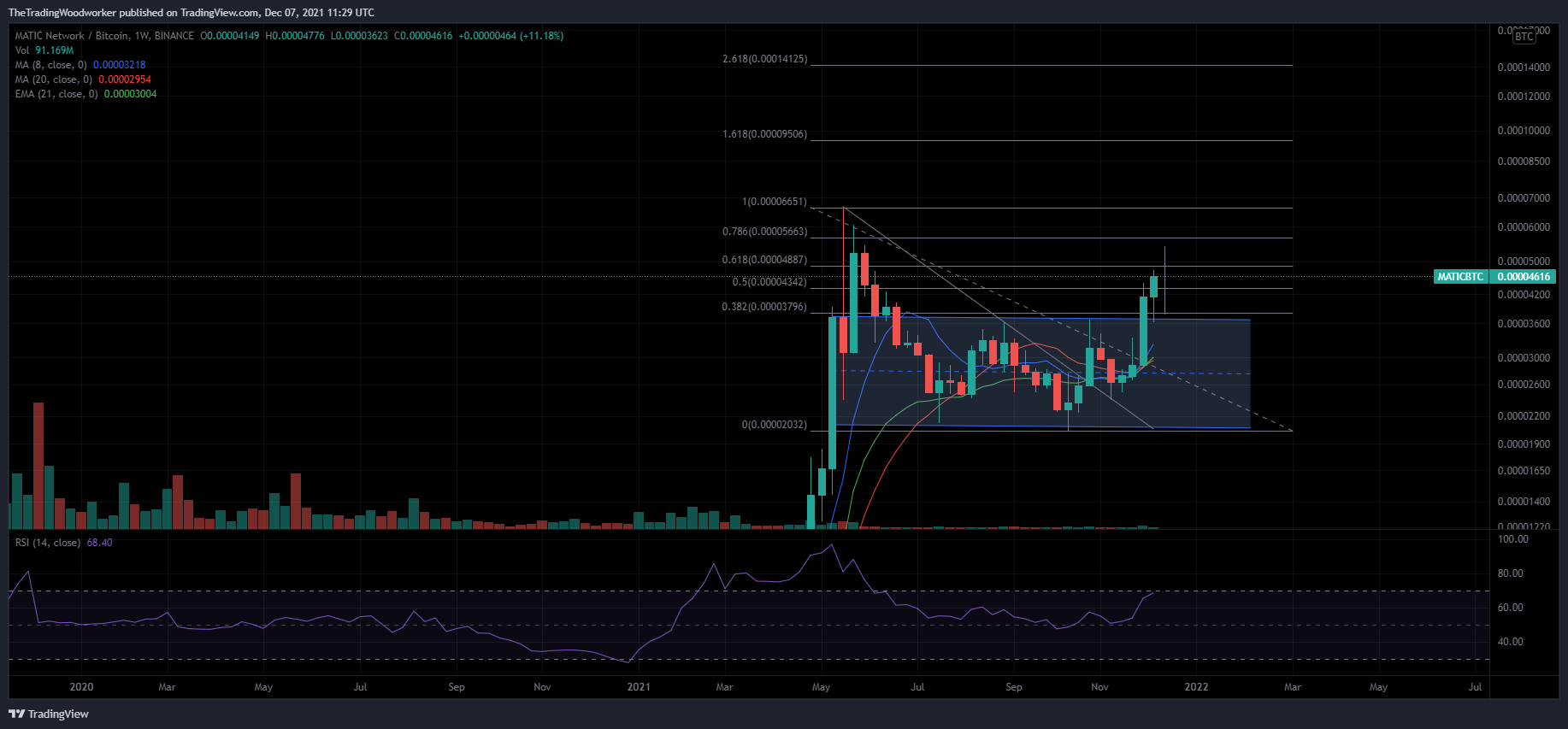Viewport: 1568px width, 729px height.
Task: Select the 0.382(0.00003796) Fibonacci label
Action: tap(764, 307)
